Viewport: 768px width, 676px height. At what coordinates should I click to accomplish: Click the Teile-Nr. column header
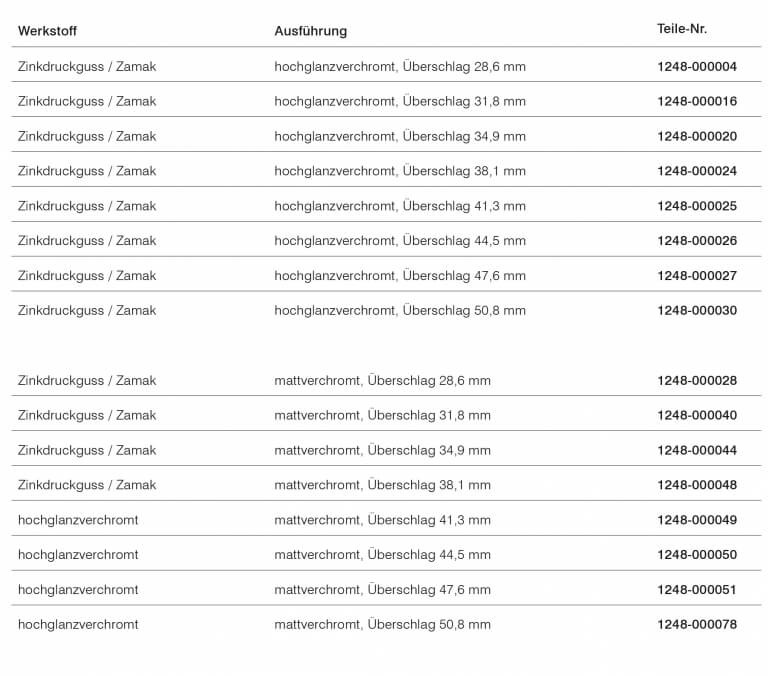coord(681,29)
